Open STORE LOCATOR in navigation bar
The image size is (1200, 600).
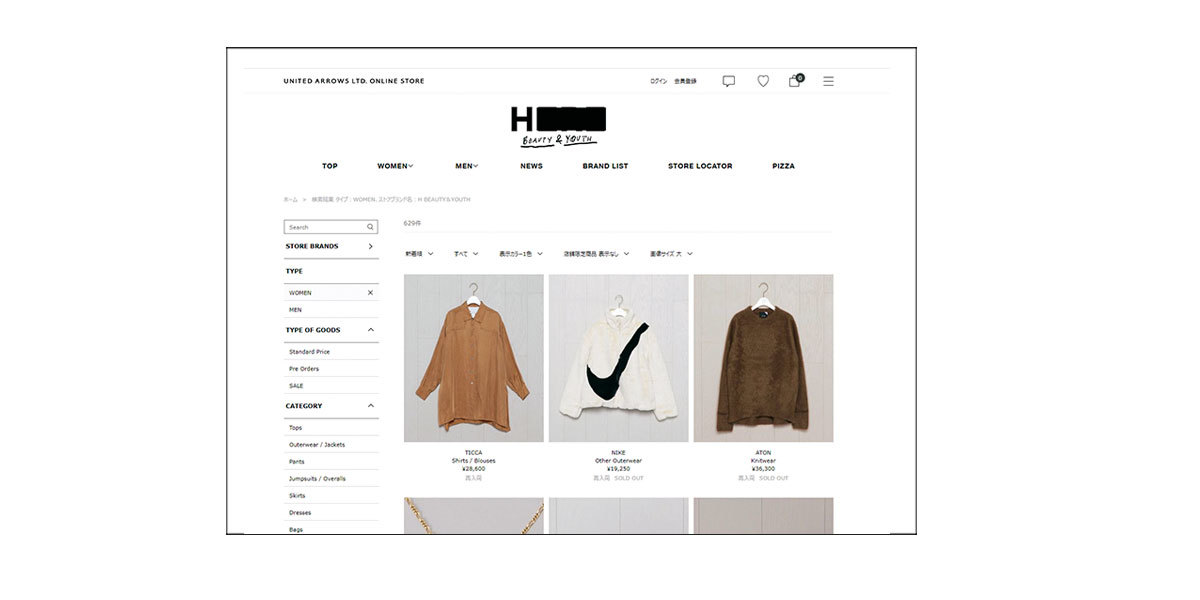[700, 166]
